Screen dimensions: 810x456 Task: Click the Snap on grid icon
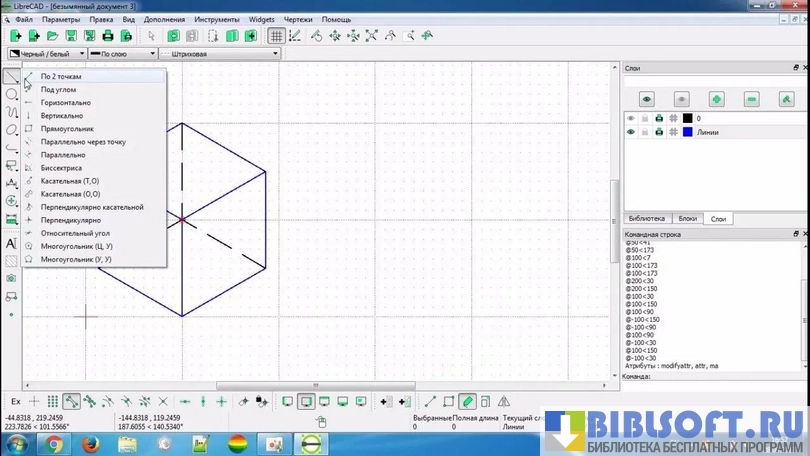click(53, 401)
